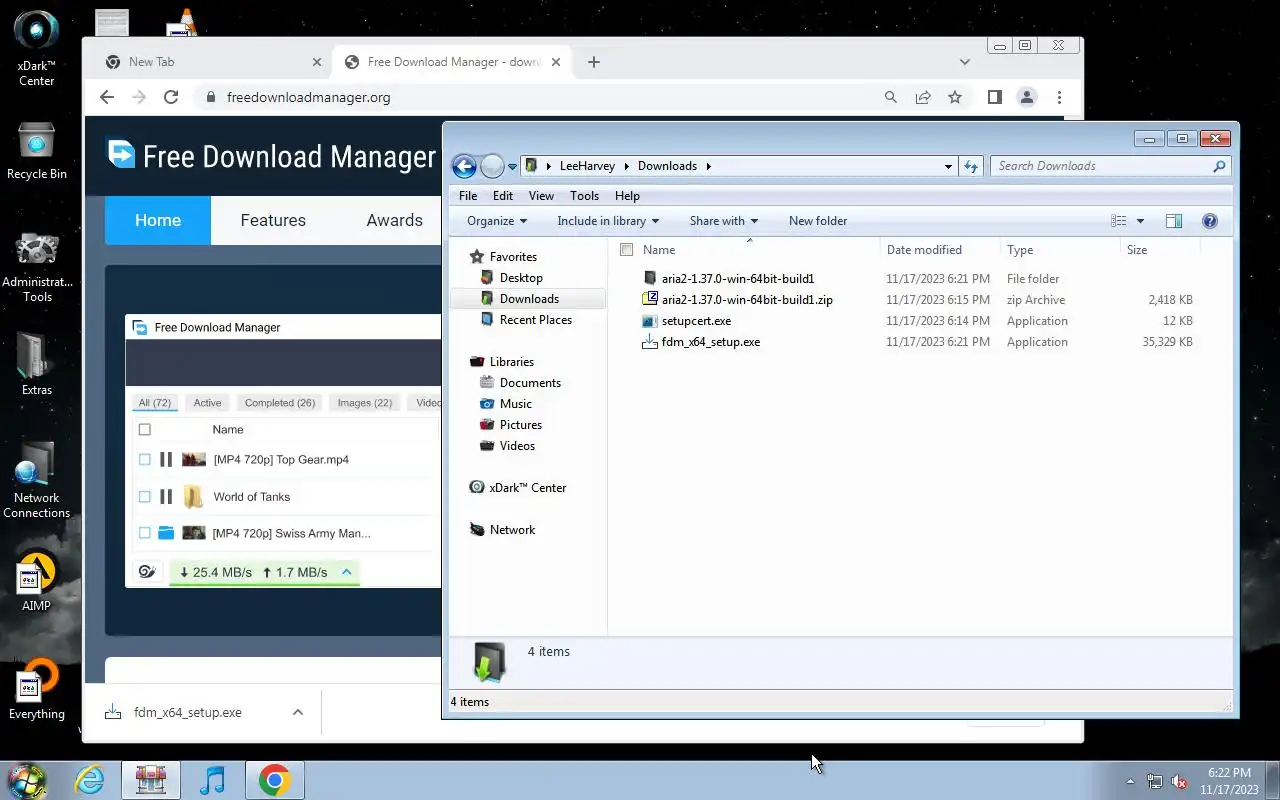Expand the views dropdown arrow

(1140, 221)
